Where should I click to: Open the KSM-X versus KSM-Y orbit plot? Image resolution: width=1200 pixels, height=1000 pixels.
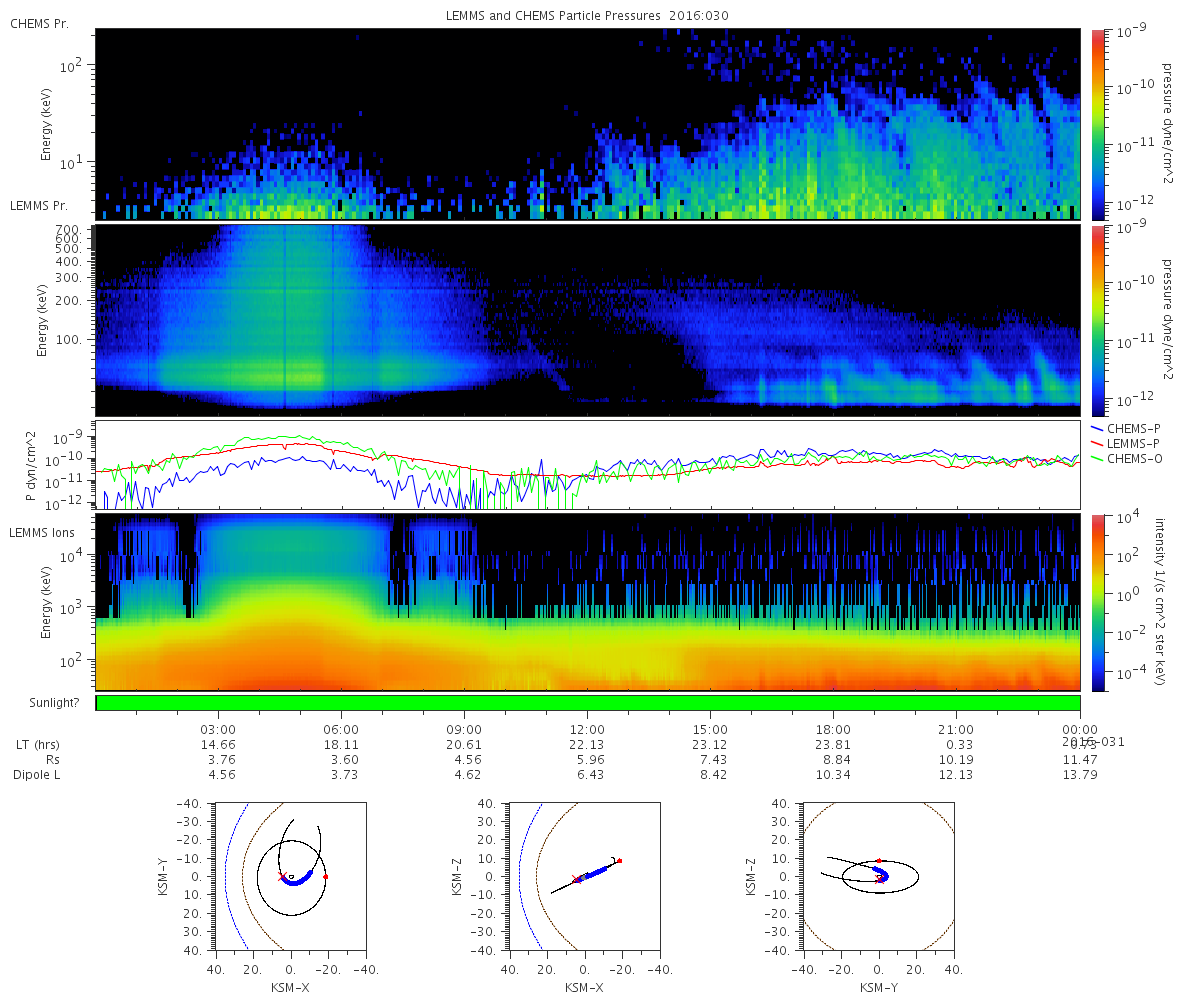click(290, 876)
